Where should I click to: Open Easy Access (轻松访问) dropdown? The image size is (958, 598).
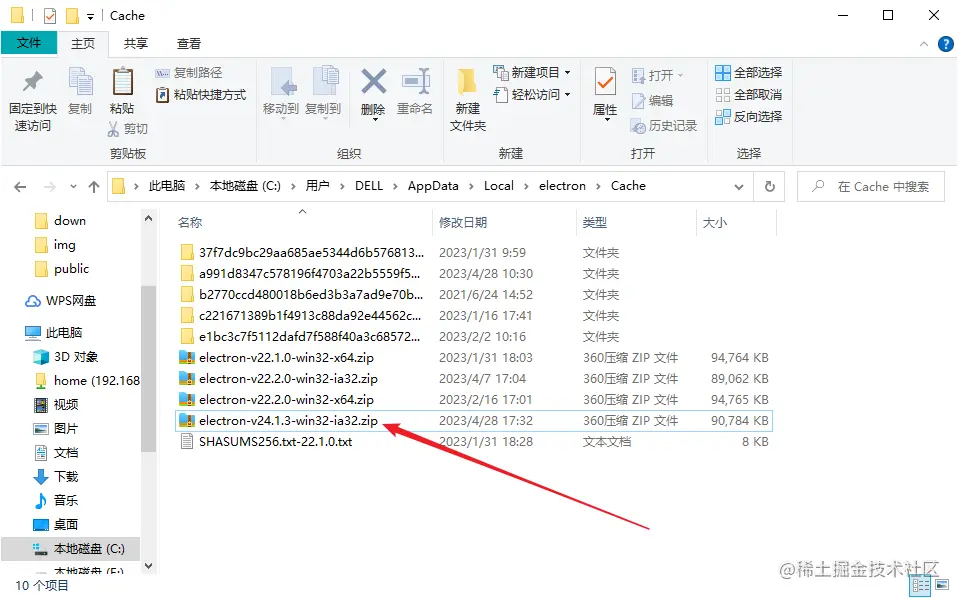point(532,95)
